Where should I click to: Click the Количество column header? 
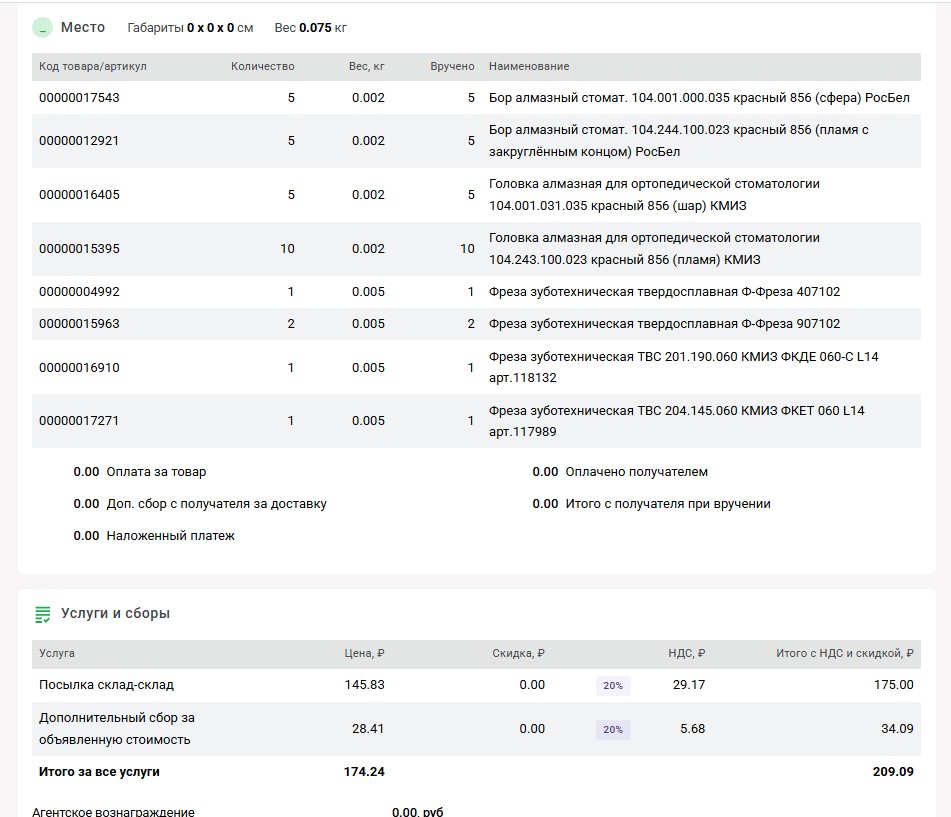[262, 67]
